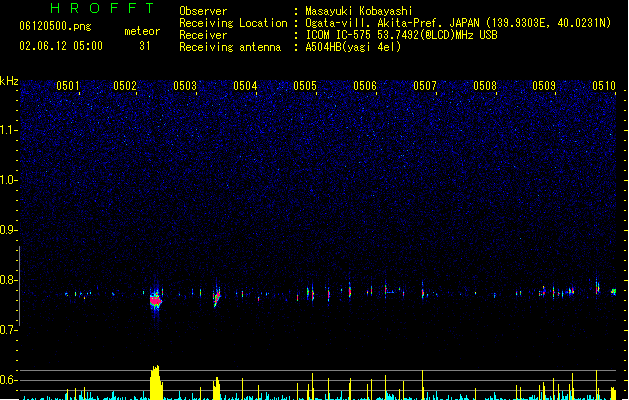Click the 0510 time marker
The height and width of the screenshot is (400, 629).
[604, 86]
